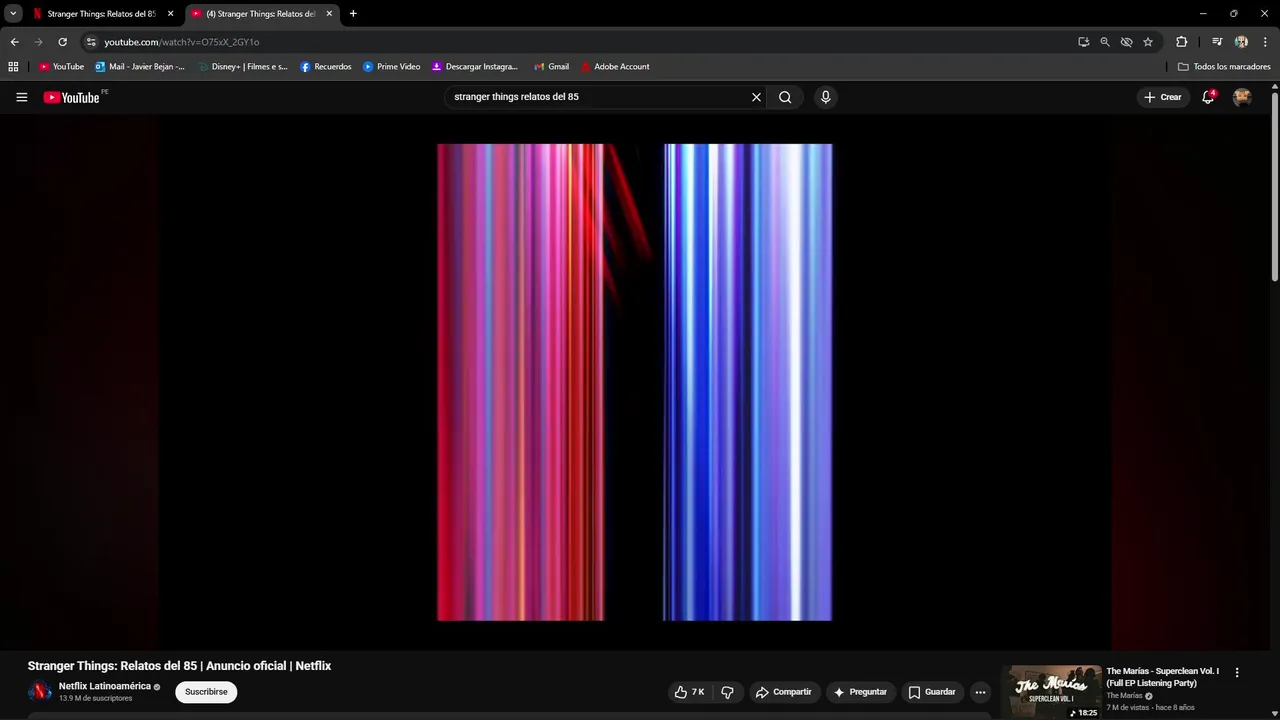This screenshot has height=720, width=1280.
Task: View site information icon in address bar
Action: coord(91,42)
